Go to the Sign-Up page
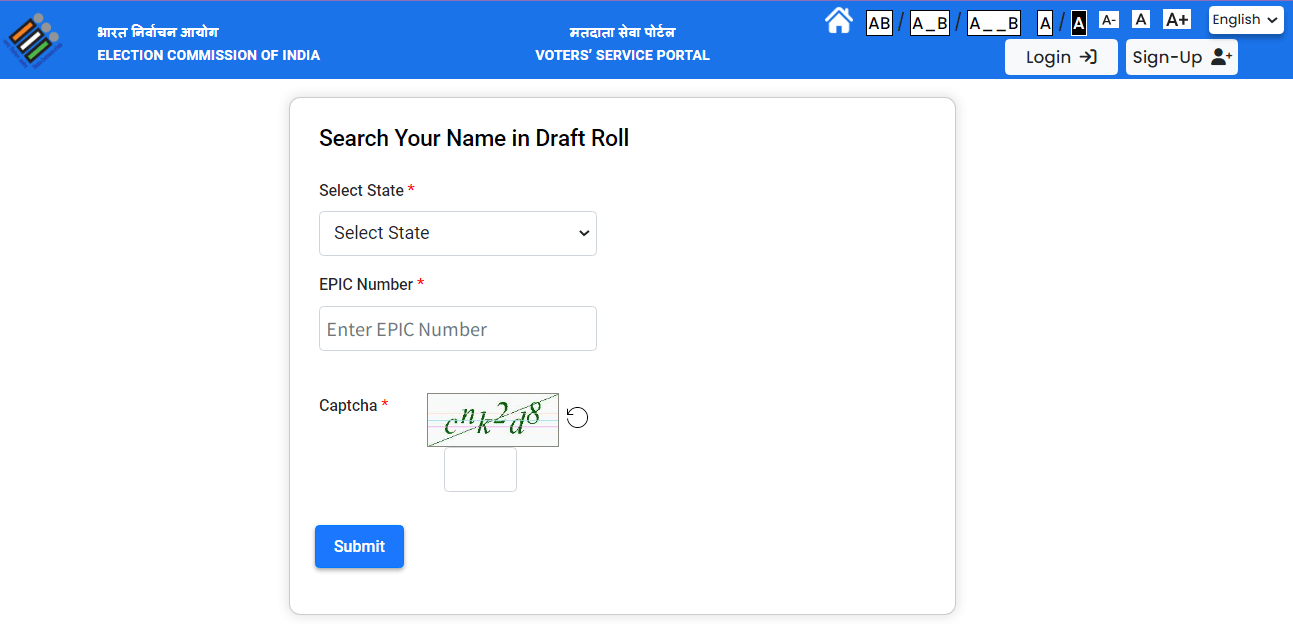1293x624 pixels. pos(1181,57)
